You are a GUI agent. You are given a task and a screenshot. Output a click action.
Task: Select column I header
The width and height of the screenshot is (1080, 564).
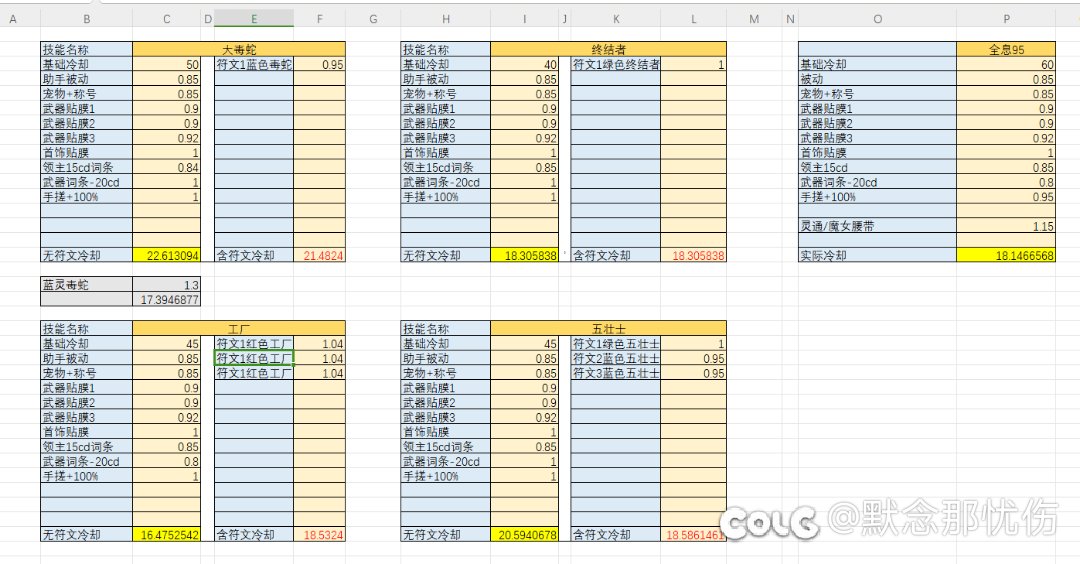click(524, 19)
